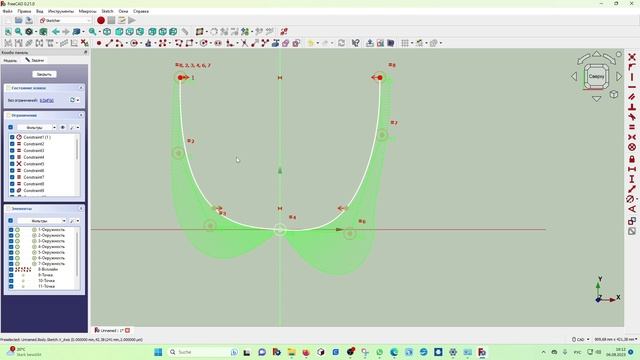The height and width of the screenshot is (360, 640).
Task: Click the Fit all zoom icon
Action: (8, 31)
